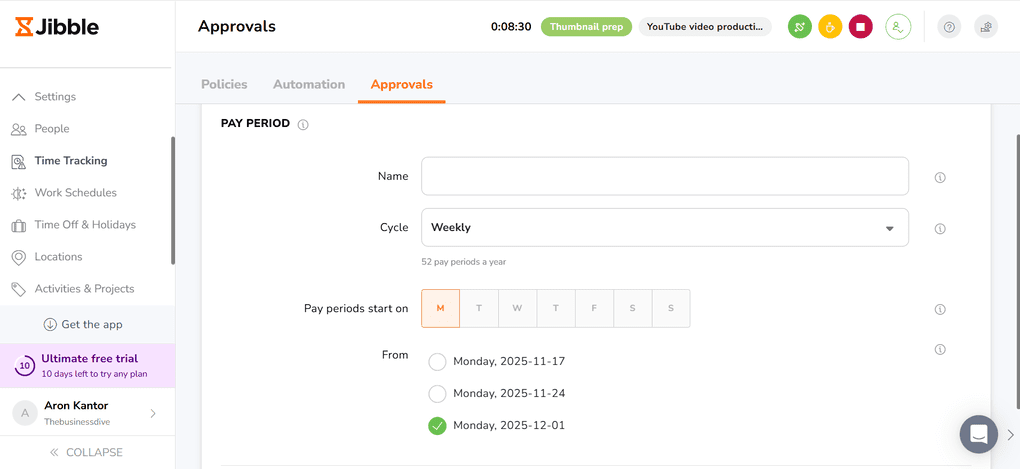1020x469 pixels.
Task: Click the Aron Kantor avatar circle
Action: [x=25, y=413]
